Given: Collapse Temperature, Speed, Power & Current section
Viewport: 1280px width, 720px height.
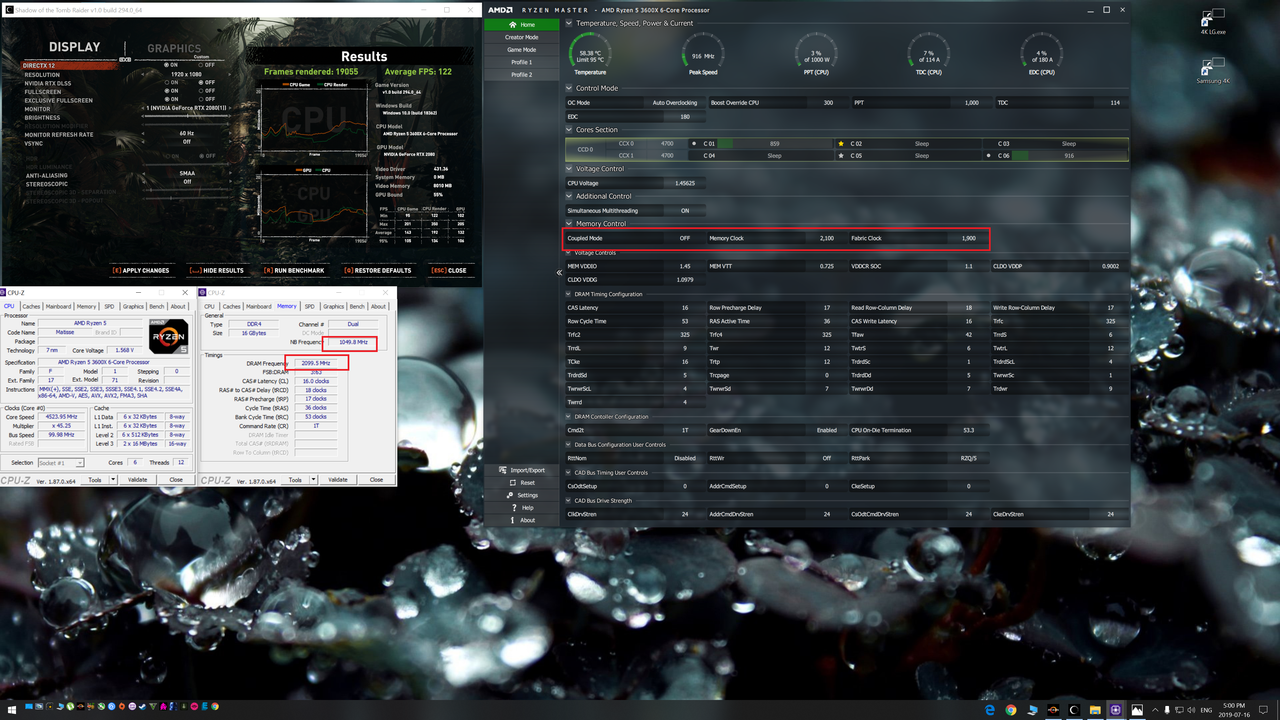Looking at the screenshot, I should 570,23.
